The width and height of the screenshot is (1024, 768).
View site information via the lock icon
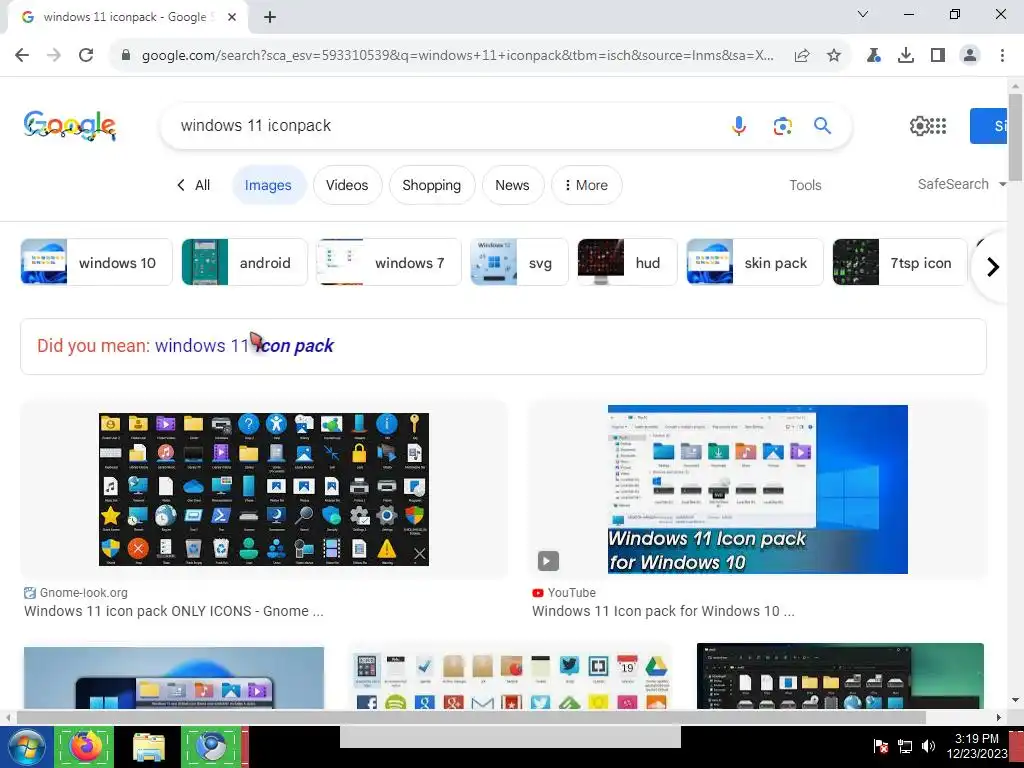pyautogui.click(x=127, y=56)
